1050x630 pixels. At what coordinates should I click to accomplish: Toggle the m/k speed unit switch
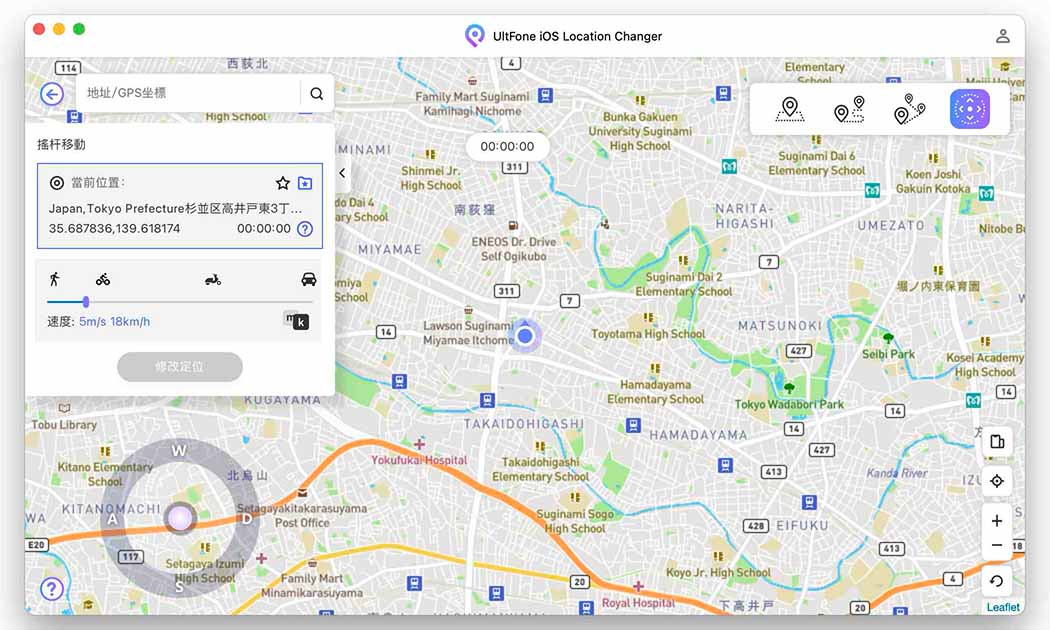click(x=296, y=321)
